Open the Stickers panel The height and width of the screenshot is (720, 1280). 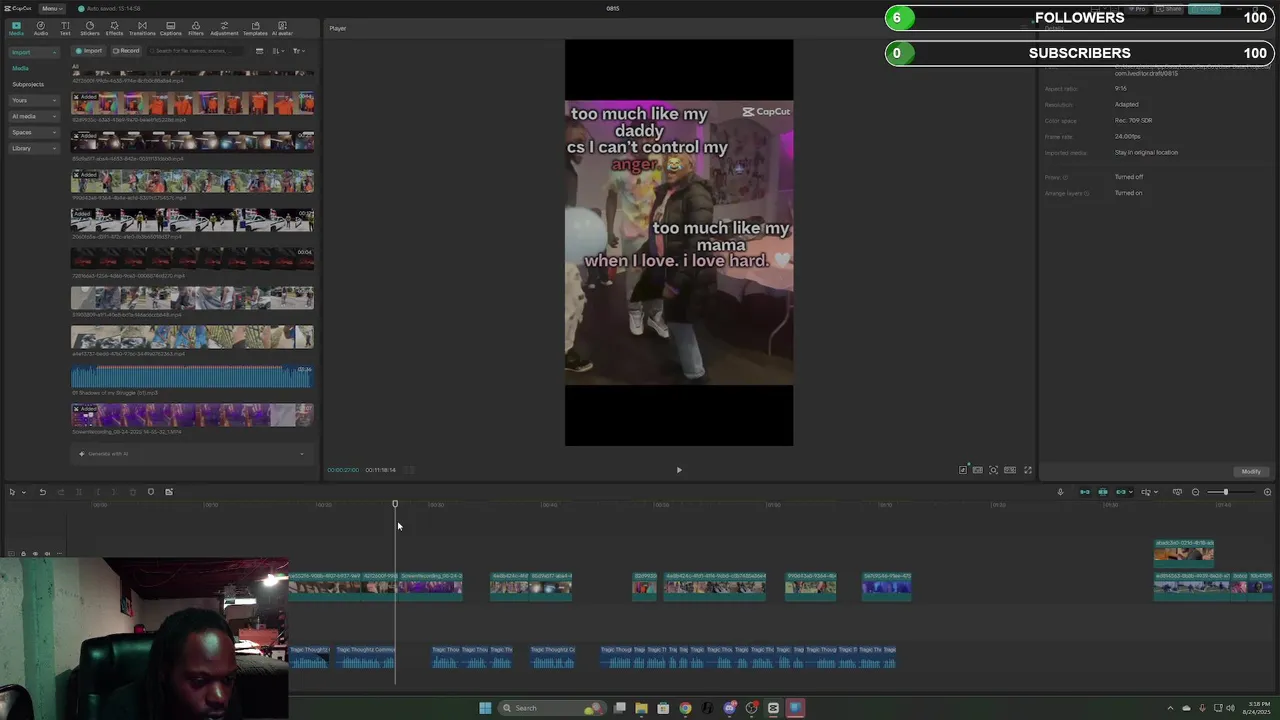click(90, 28)
